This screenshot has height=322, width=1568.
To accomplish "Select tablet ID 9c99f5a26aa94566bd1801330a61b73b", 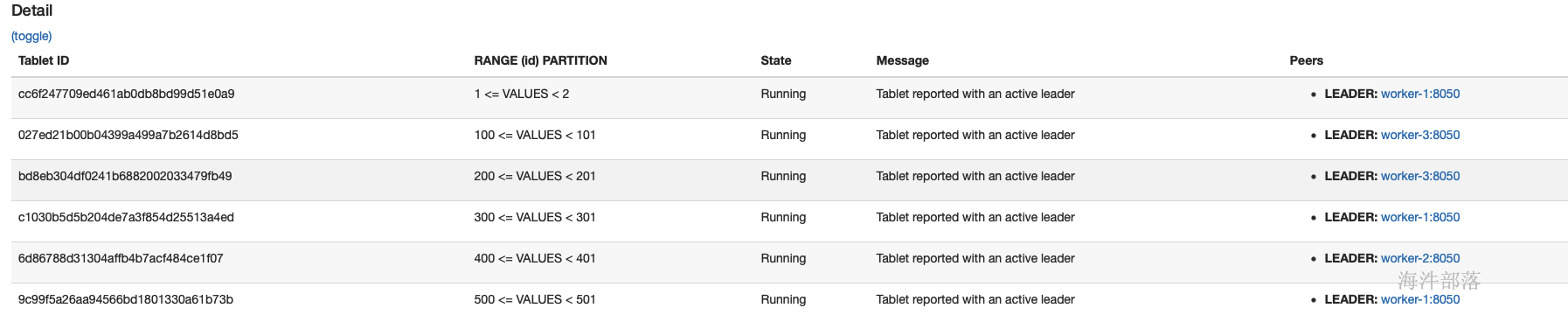I will (126, 299).
